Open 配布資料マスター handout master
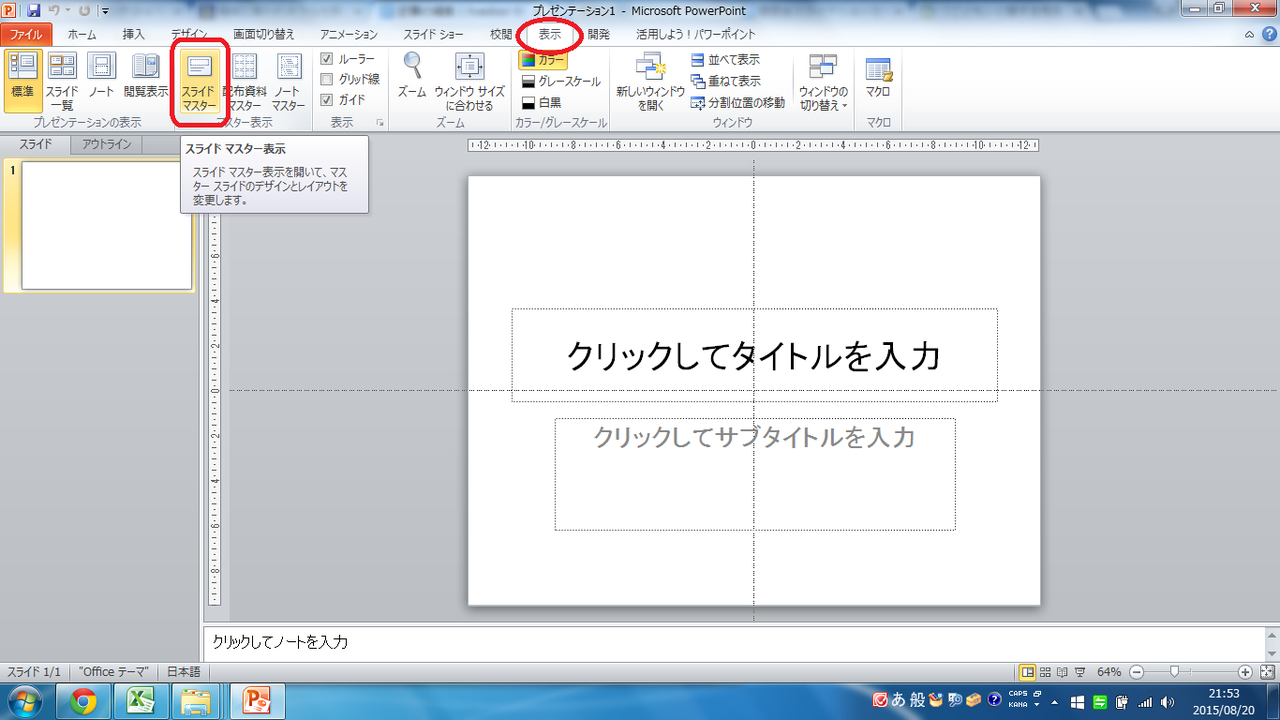The image size is (1280, 720). [x=245, y=80]
